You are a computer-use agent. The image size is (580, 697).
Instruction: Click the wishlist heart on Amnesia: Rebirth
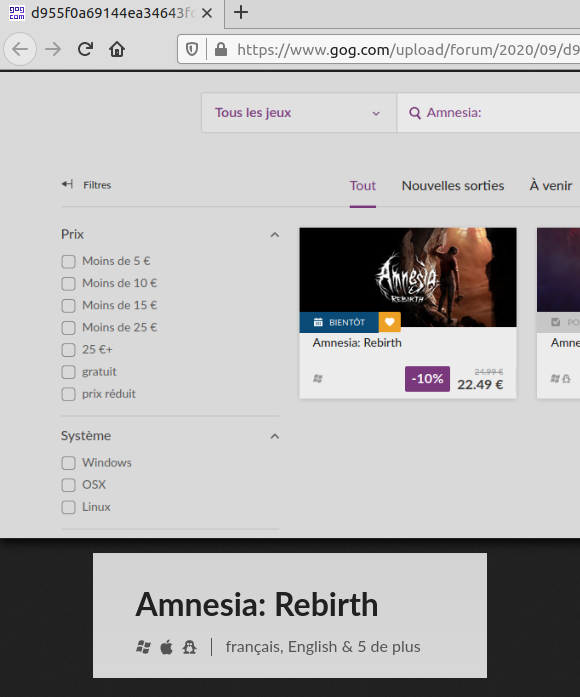[x=390, y=322]
